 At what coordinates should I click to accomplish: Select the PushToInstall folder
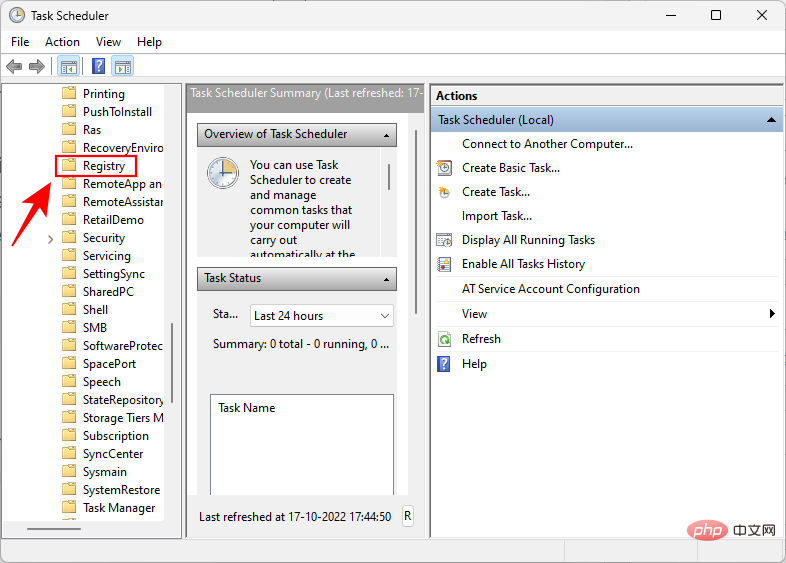(x=117, y=111)
